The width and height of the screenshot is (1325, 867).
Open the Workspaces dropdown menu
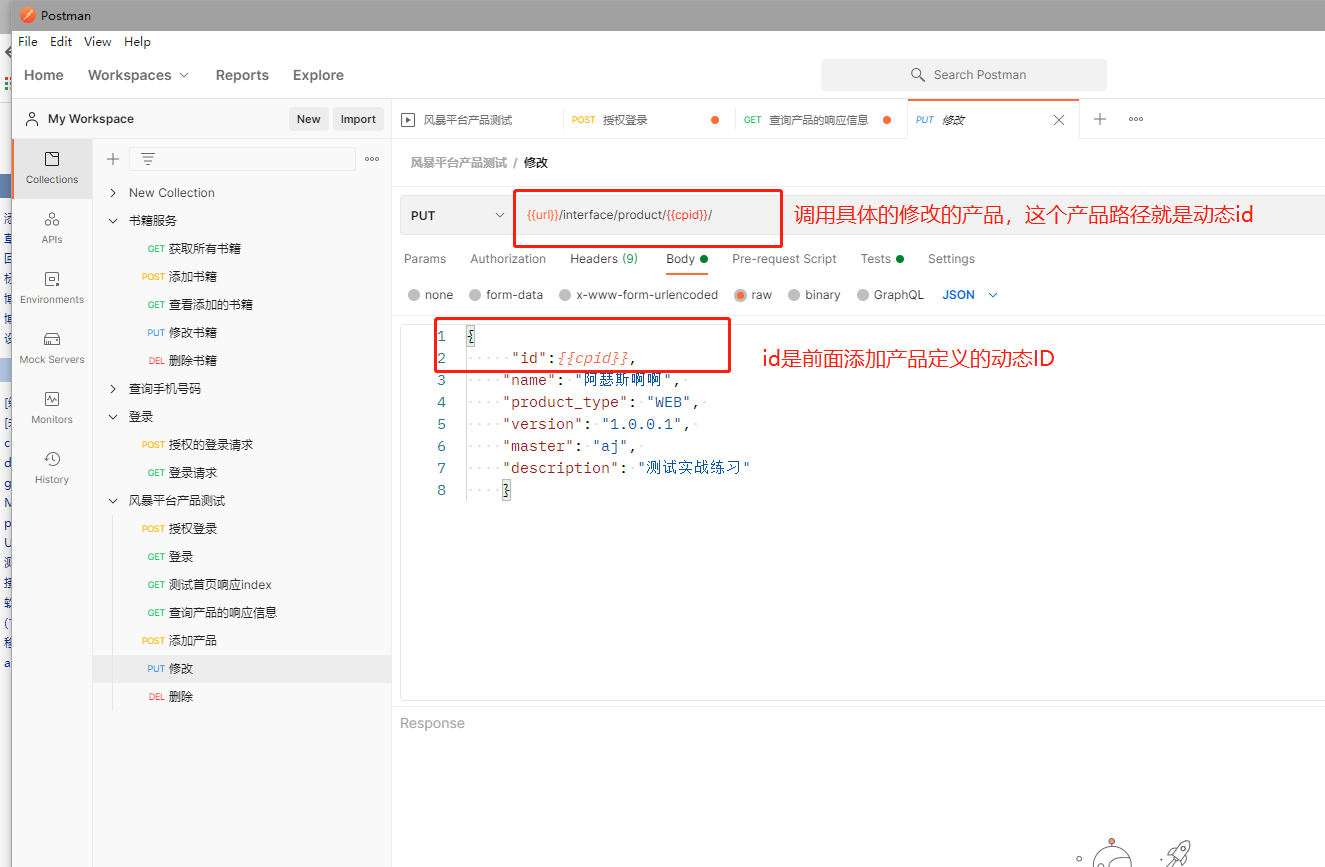point(138,75)
